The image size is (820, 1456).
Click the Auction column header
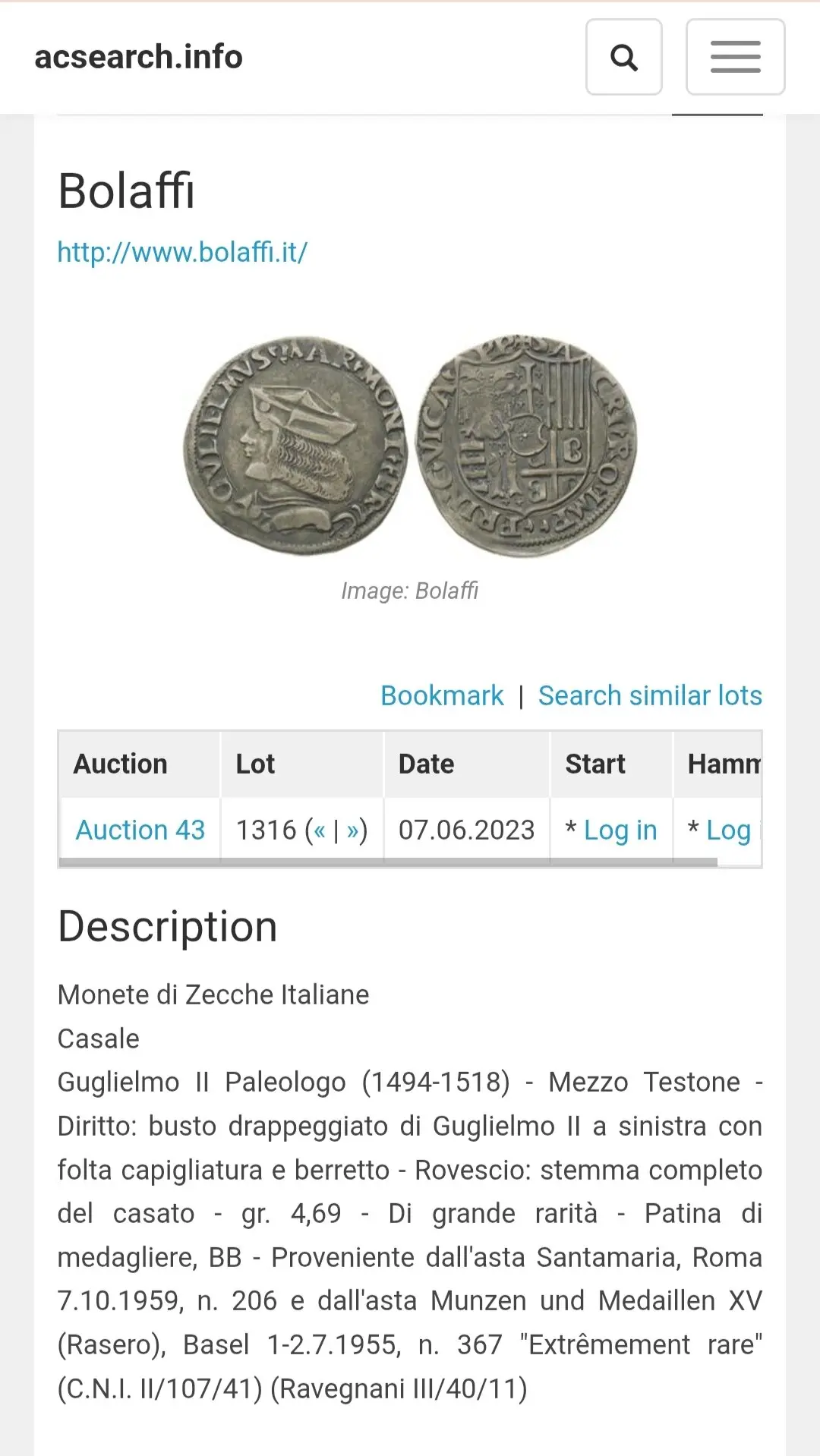(x=121, y=764)
